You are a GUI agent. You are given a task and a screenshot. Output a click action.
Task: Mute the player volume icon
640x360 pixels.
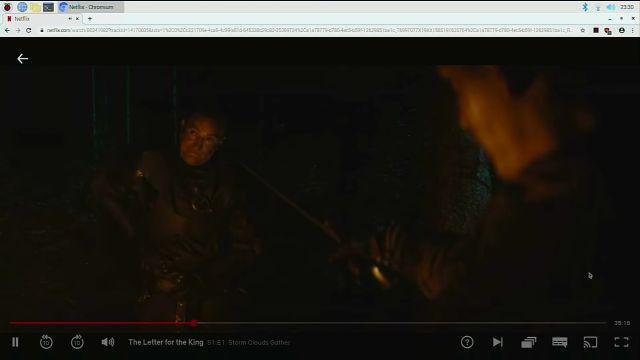click(x=108, y=342)
